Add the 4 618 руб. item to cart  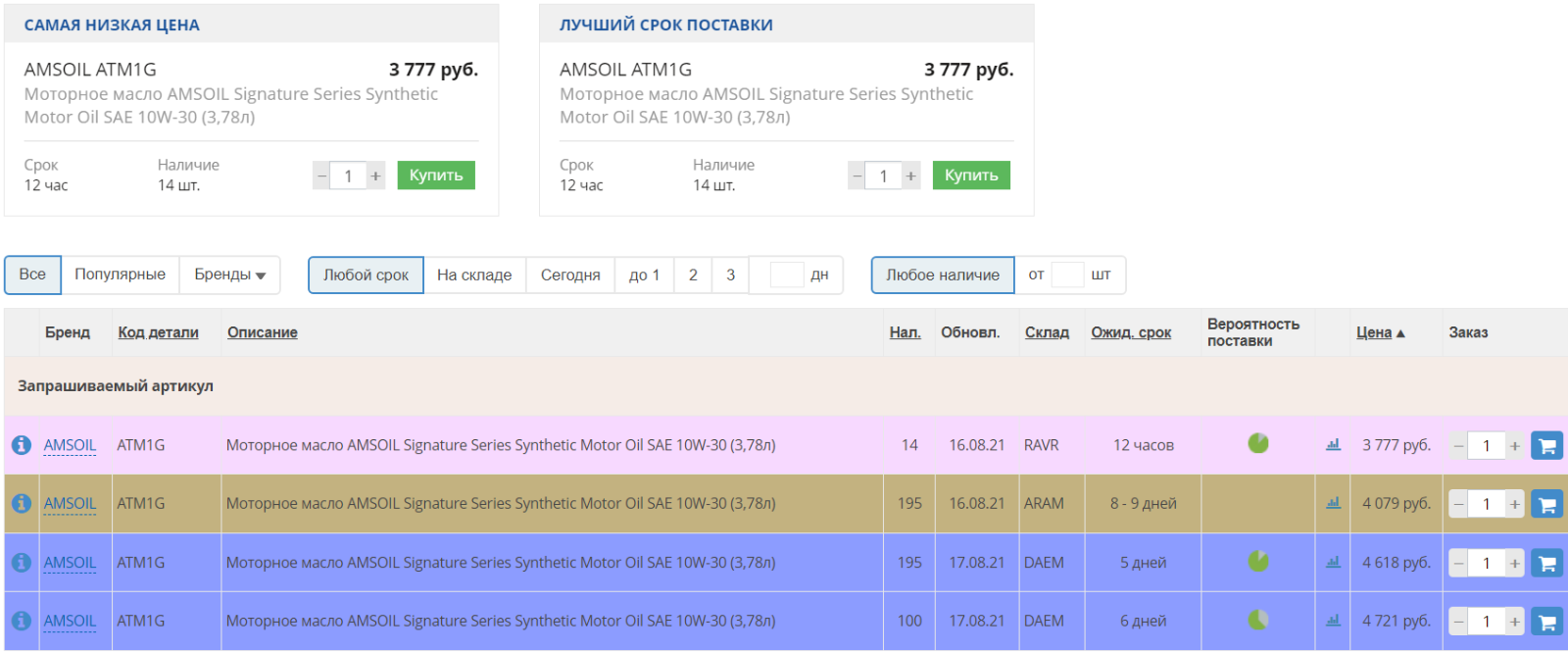pos(1546,563)
